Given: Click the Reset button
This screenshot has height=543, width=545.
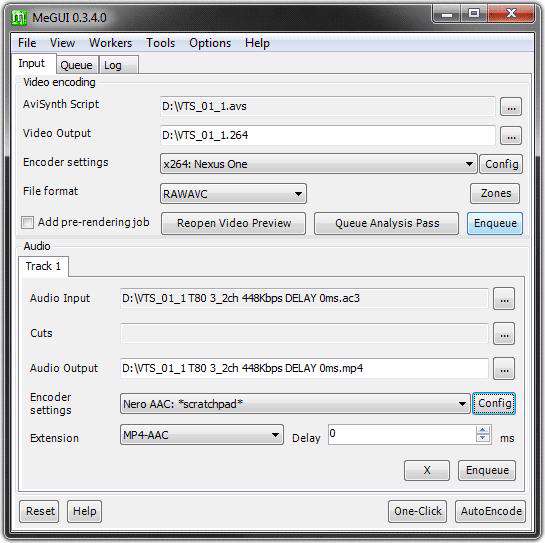Looking at the screenshot, I should (x=39, y=511).
